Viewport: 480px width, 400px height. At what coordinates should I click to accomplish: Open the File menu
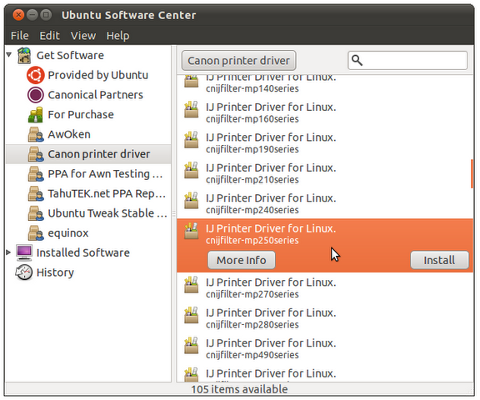click(x=20, y=36)
